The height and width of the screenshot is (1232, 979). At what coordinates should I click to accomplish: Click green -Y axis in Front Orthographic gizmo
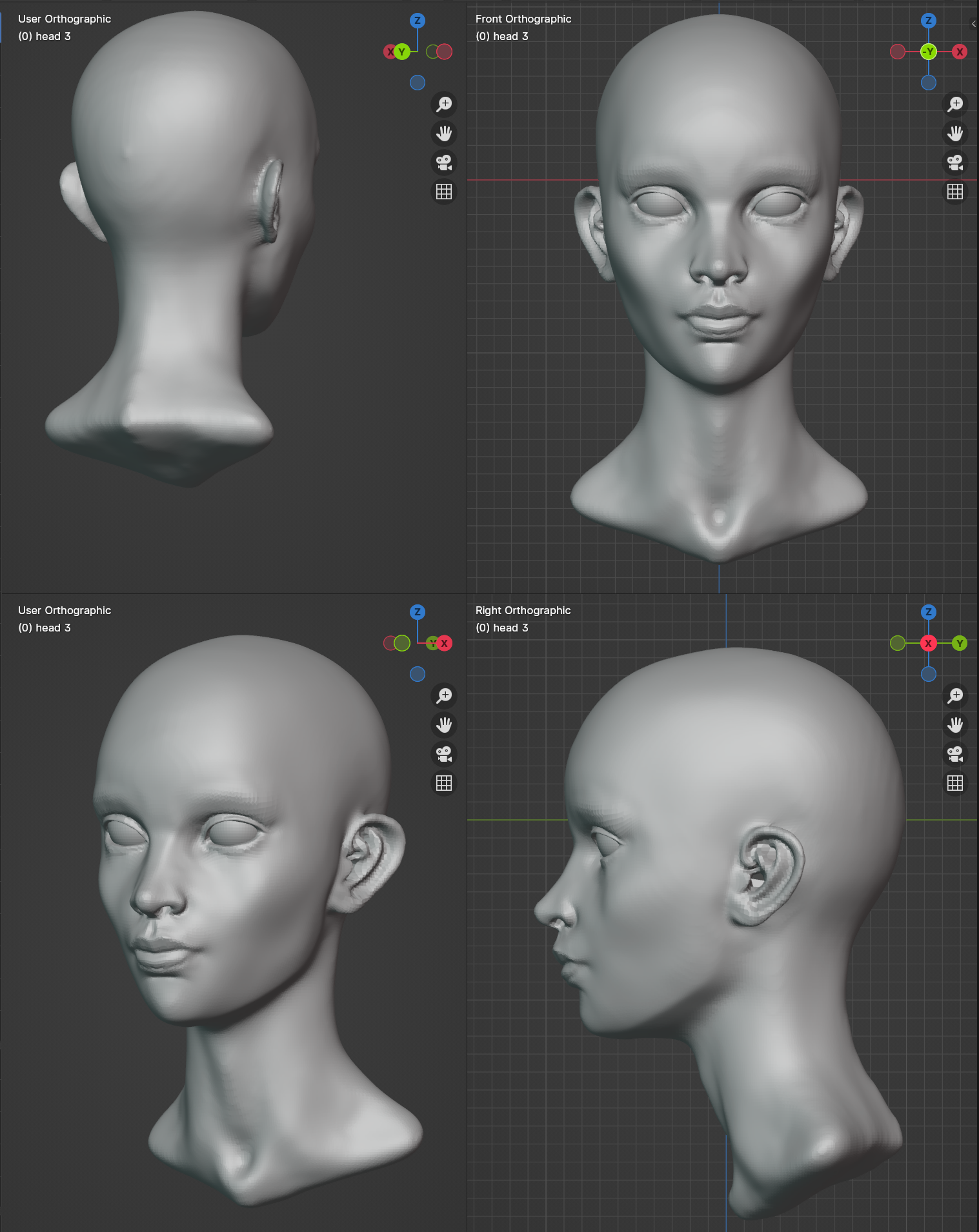(x=929, y=52)
